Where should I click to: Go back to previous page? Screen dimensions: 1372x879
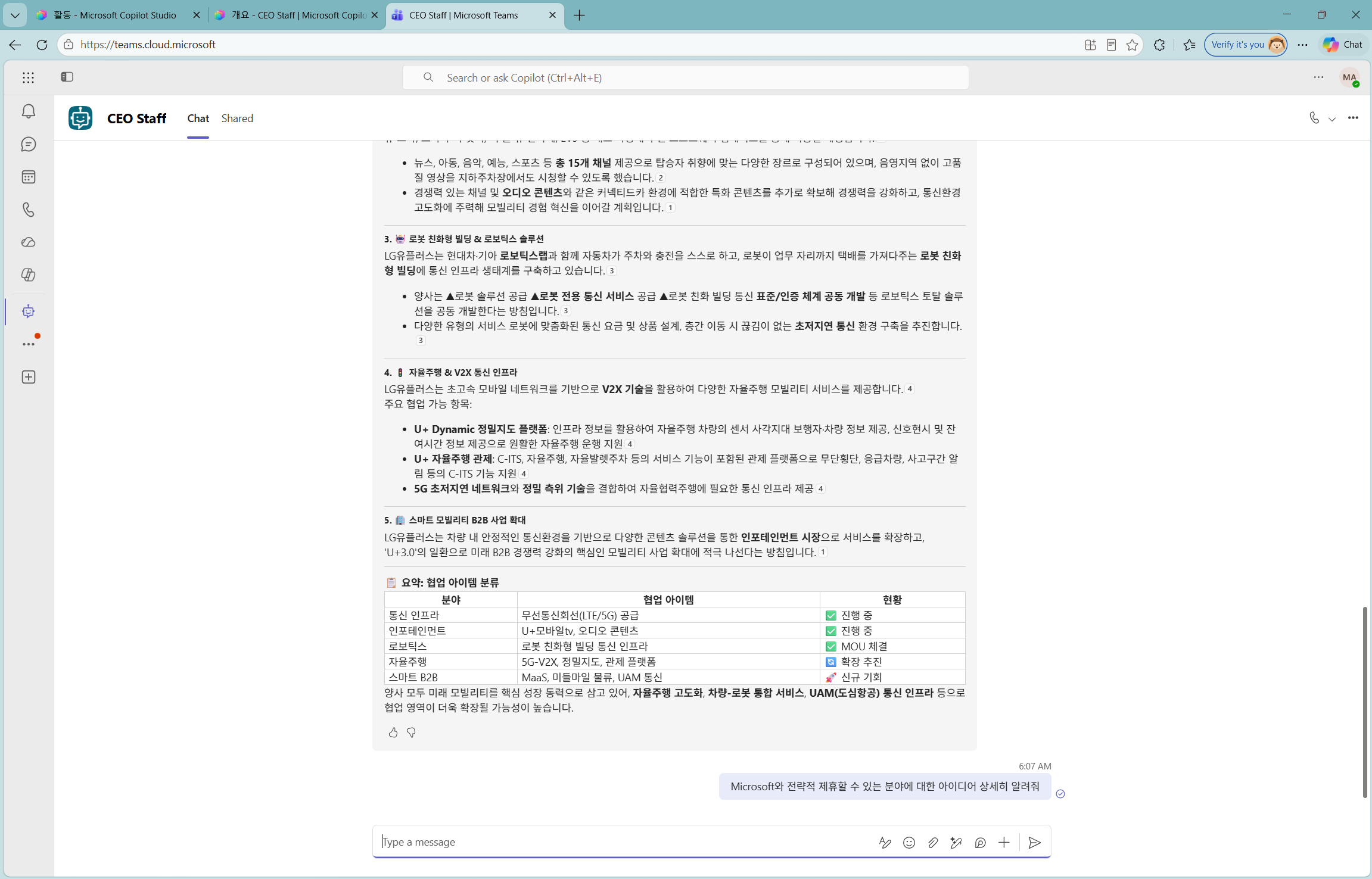point(15,45)
